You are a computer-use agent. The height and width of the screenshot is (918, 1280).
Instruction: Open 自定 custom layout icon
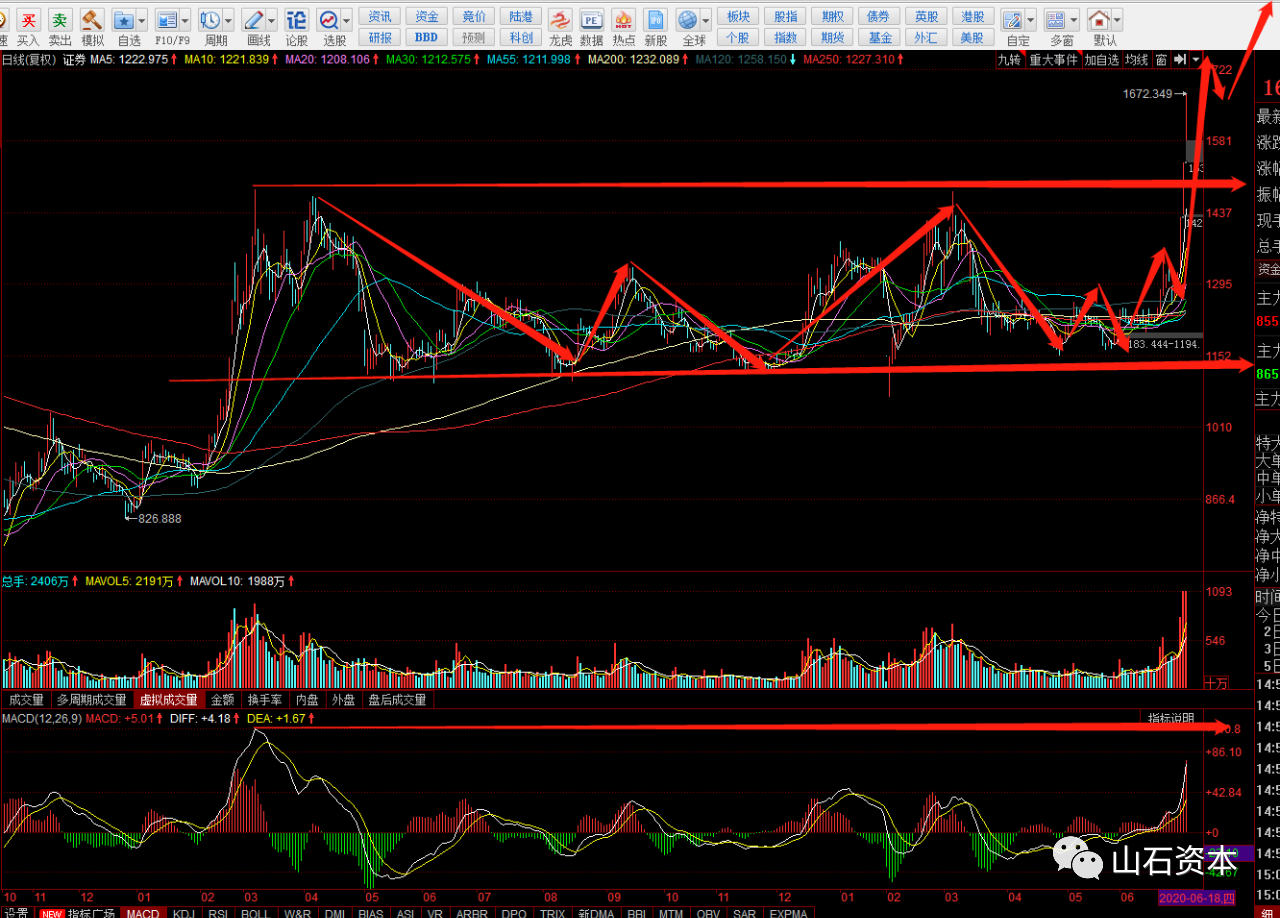click(x=1012, y=19)
